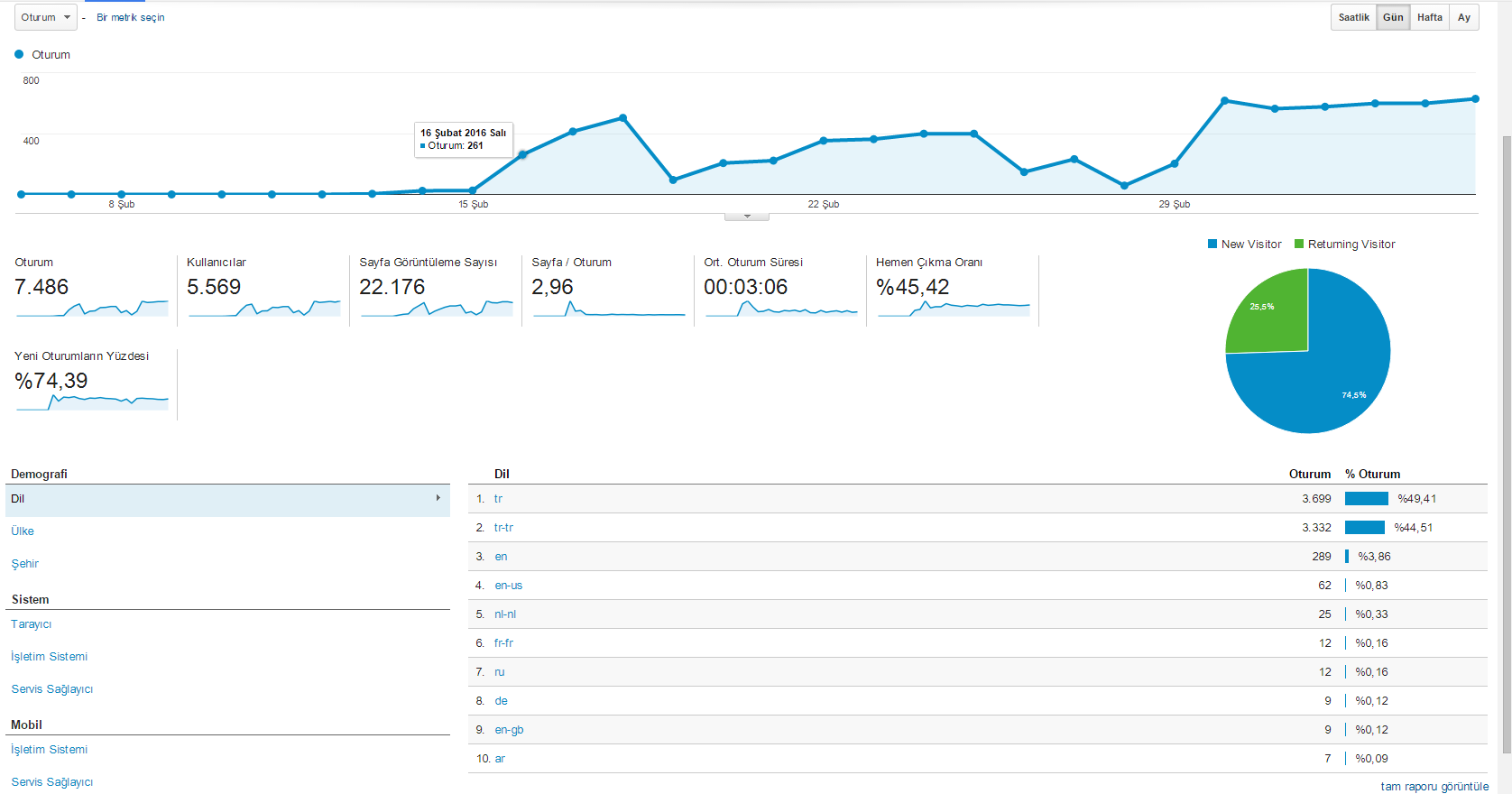Select the Hafta time granularity
Image resolution: width=1512 pixels, height=794 pixels.
[1429, 17]
